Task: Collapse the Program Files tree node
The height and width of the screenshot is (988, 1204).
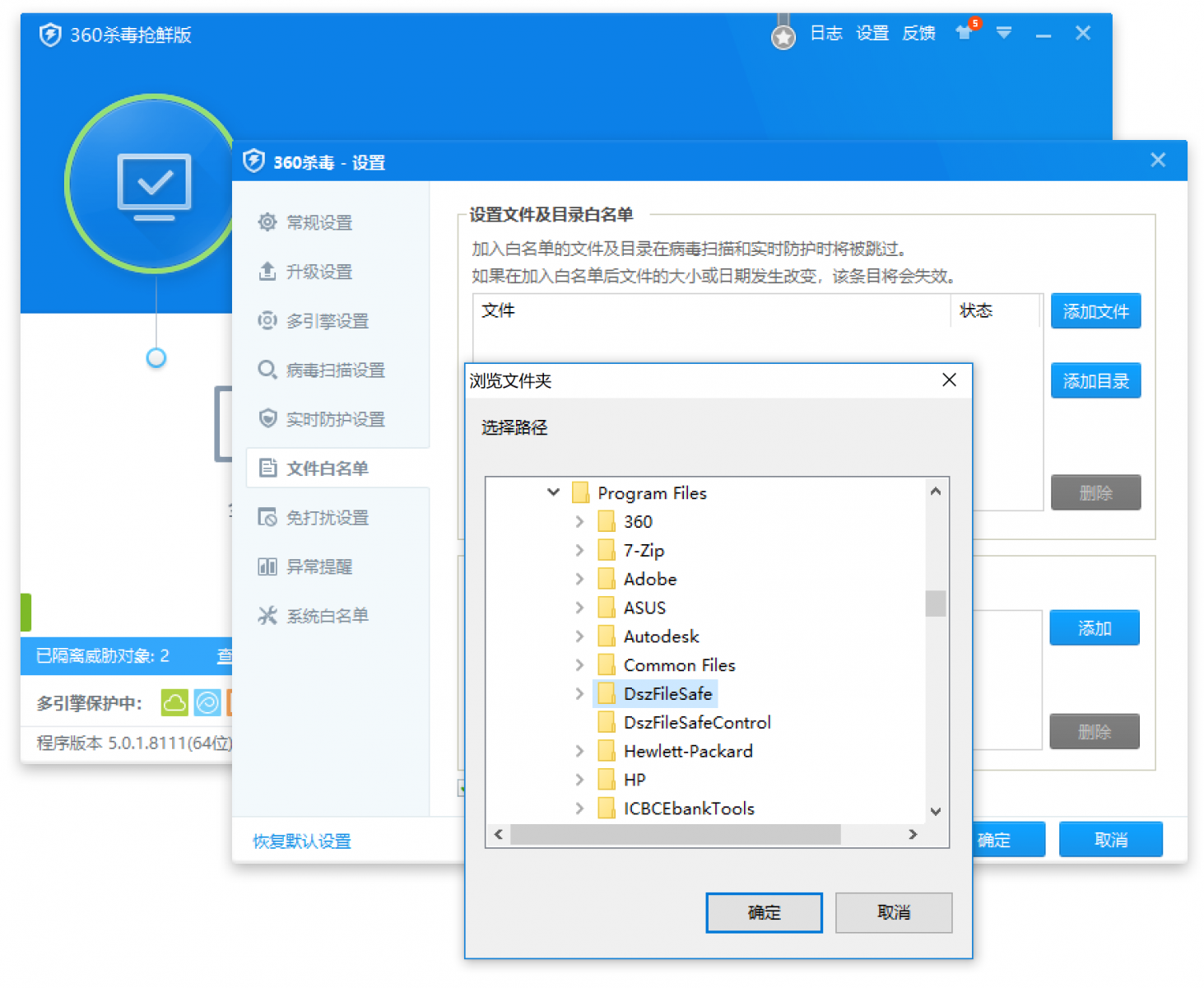Action: 553,492
